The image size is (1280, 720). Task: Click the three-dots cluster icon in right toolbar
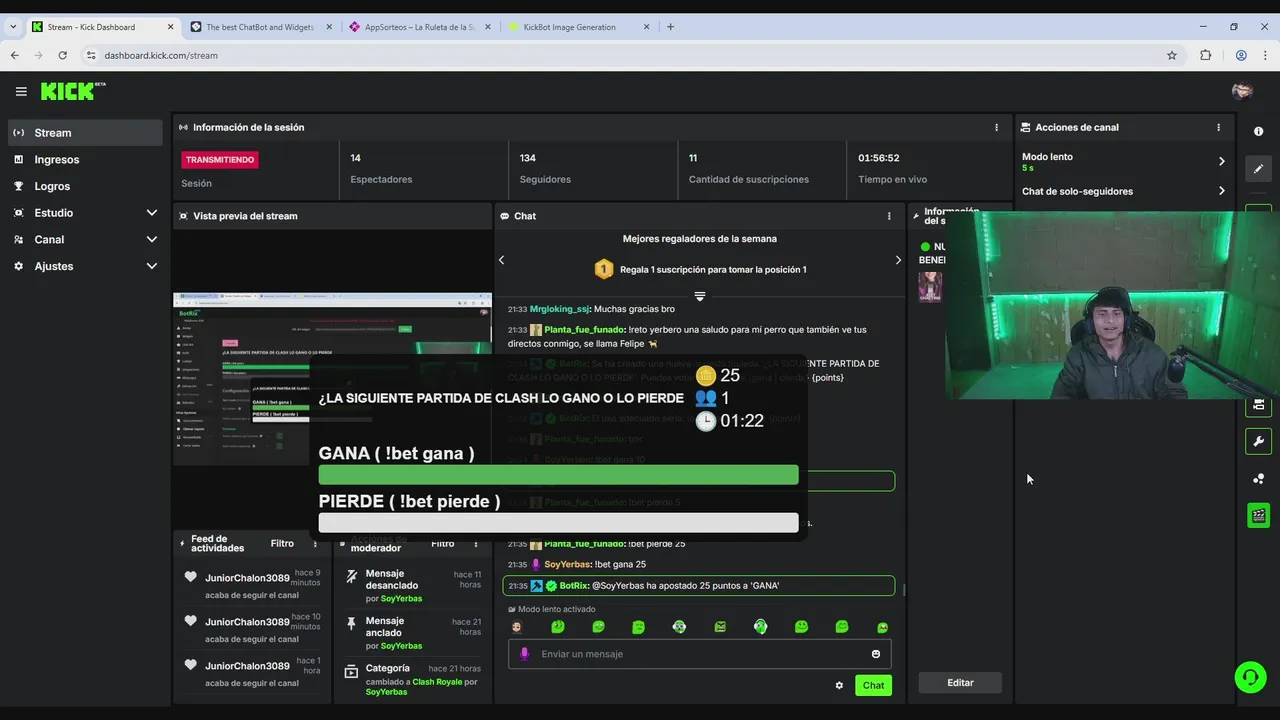point(1258,479)
